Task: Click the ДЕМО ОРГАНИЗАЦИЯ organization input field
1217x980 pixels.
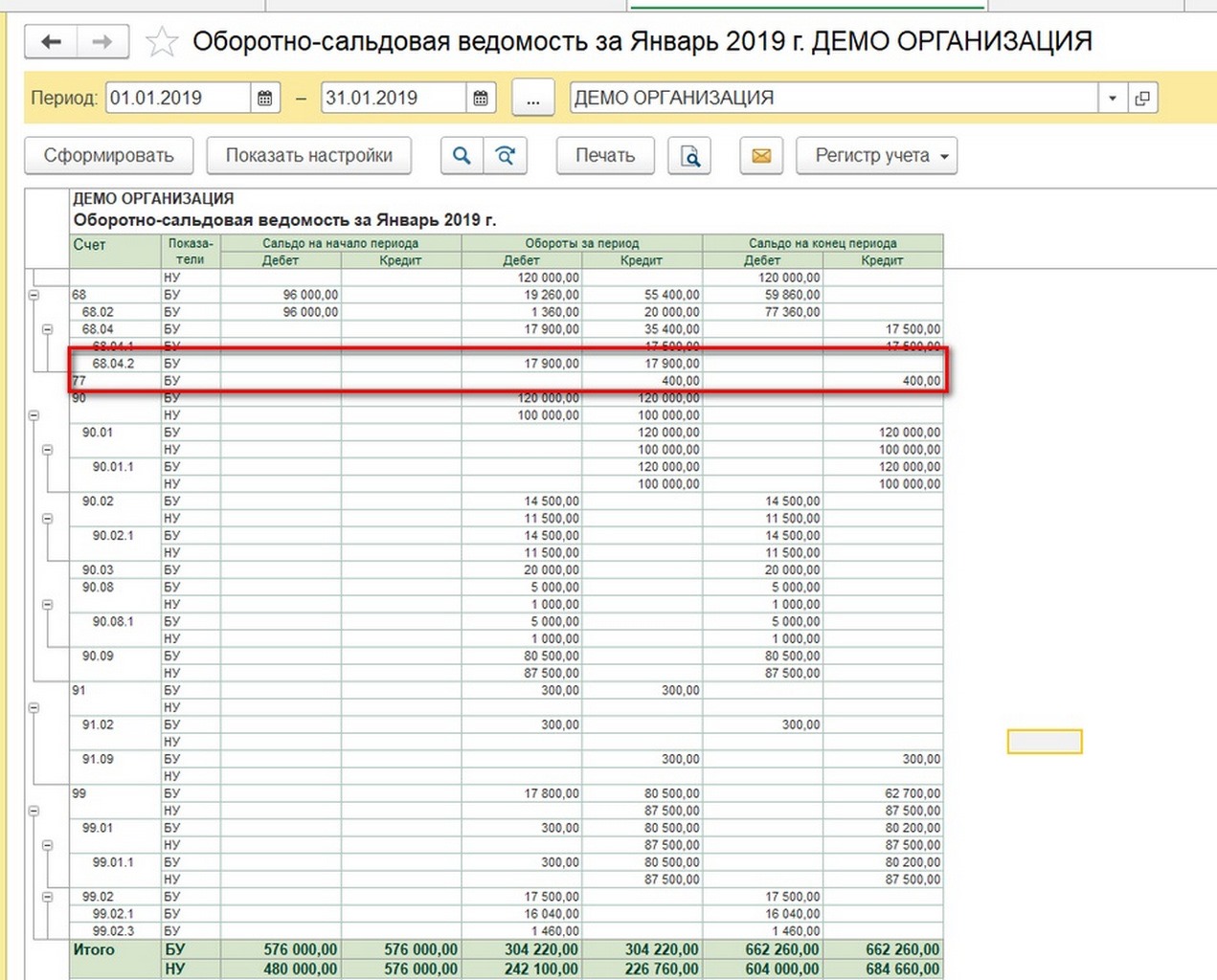Action: pyautogui.click(x=833, y=98)
